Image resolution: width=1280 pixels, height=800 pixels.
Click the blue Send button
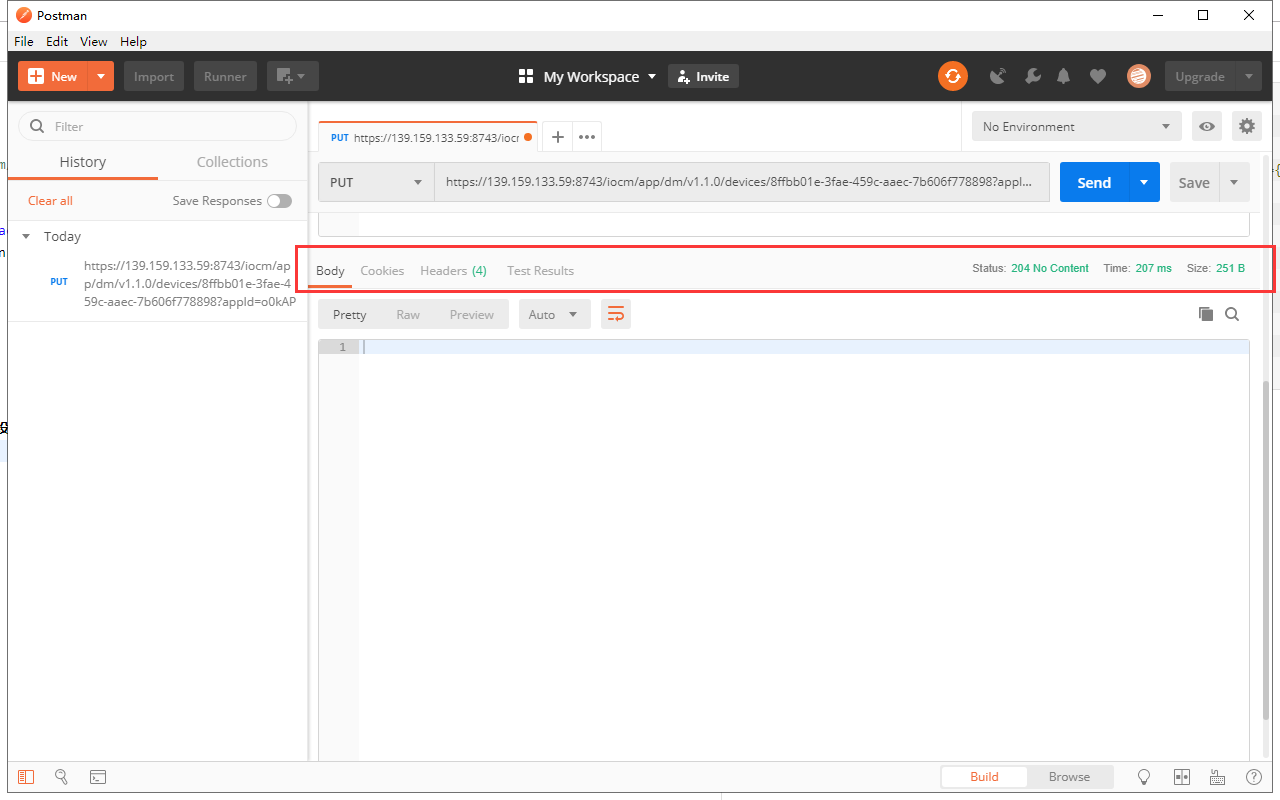click(x=1094, y=182)
